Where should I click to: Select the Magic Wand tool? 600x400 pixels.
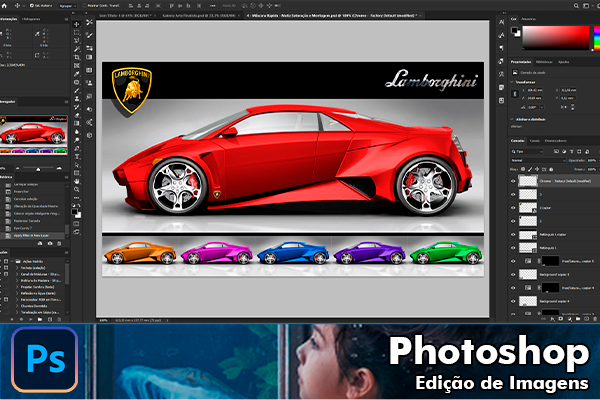click(77, 49)
